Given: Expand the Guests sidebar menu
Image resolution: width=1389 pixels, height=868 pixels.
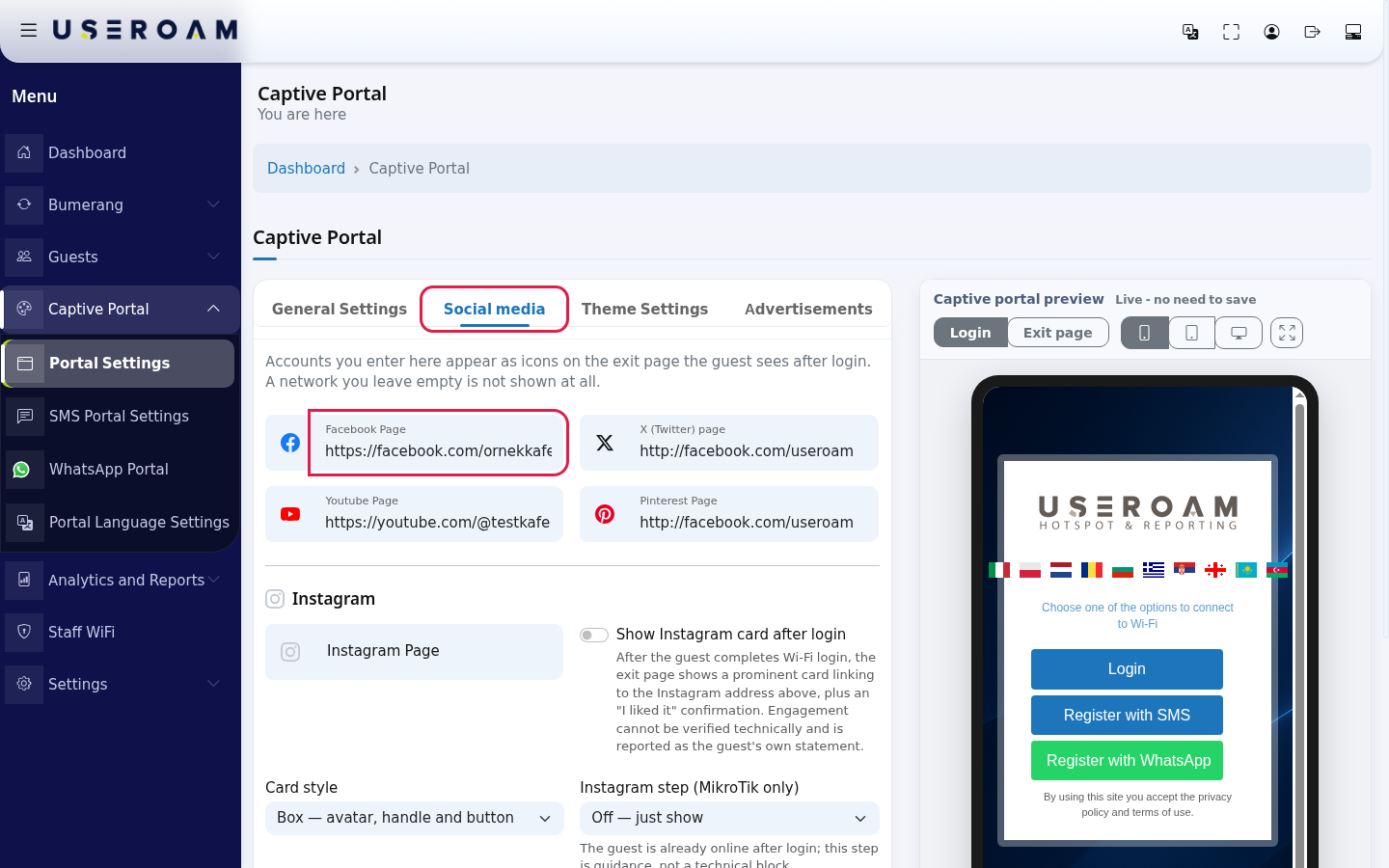Looking at the screenshot, I should [120, 257].
